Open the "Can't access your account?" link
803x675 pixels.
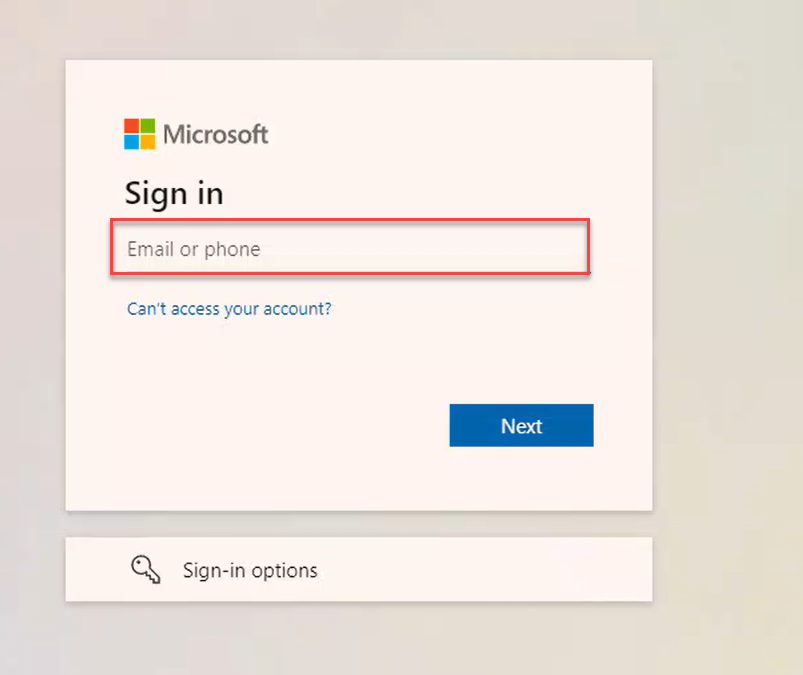point(229,309)
